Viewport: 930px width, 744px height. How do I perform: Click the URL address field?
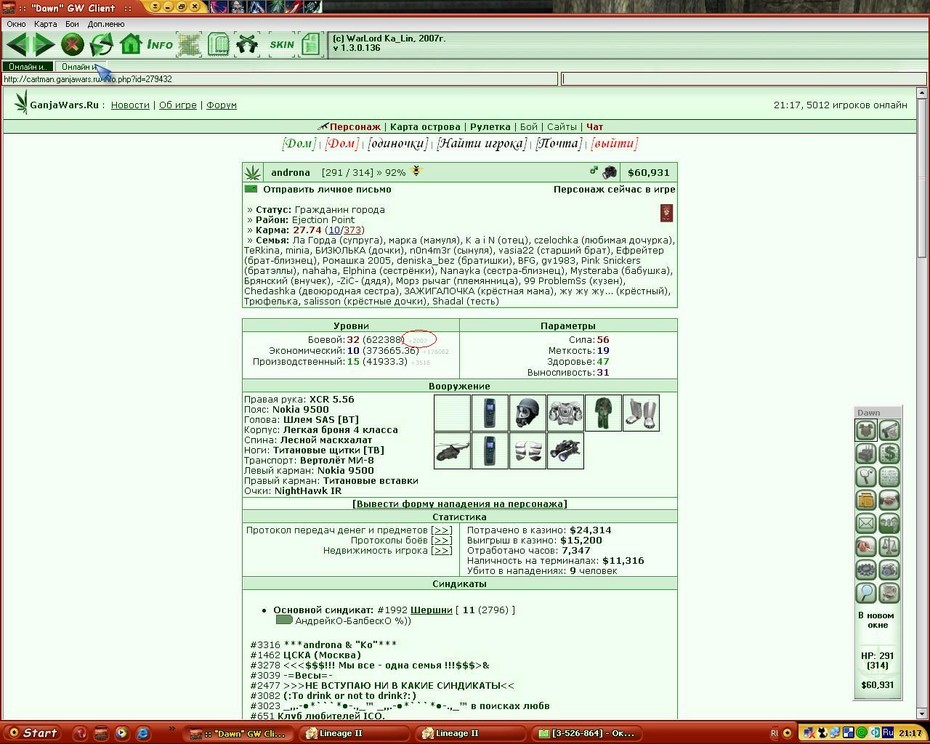(x=280, y=79)
